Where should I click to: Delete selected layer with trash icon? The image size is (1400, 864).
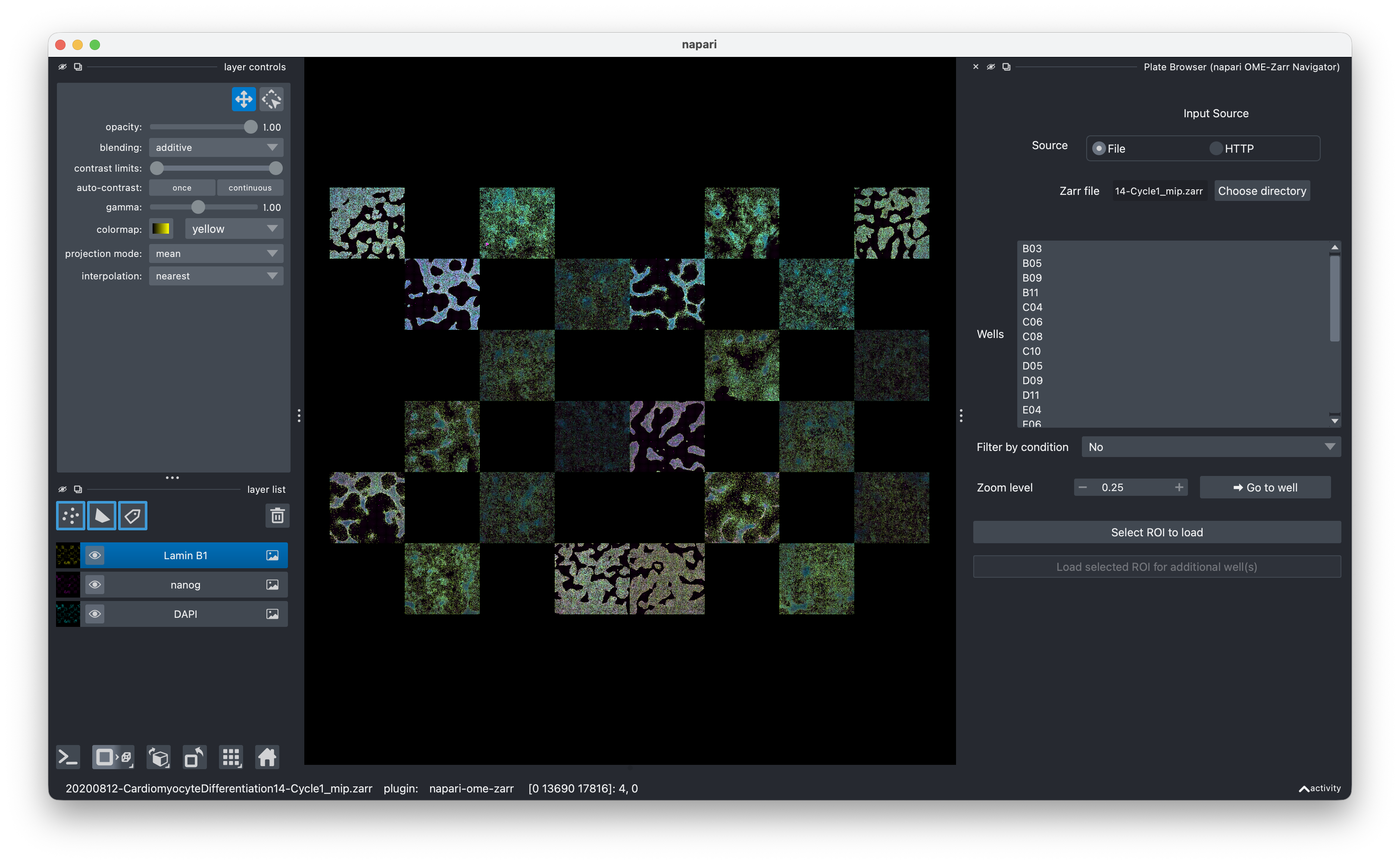pos(277,516)
